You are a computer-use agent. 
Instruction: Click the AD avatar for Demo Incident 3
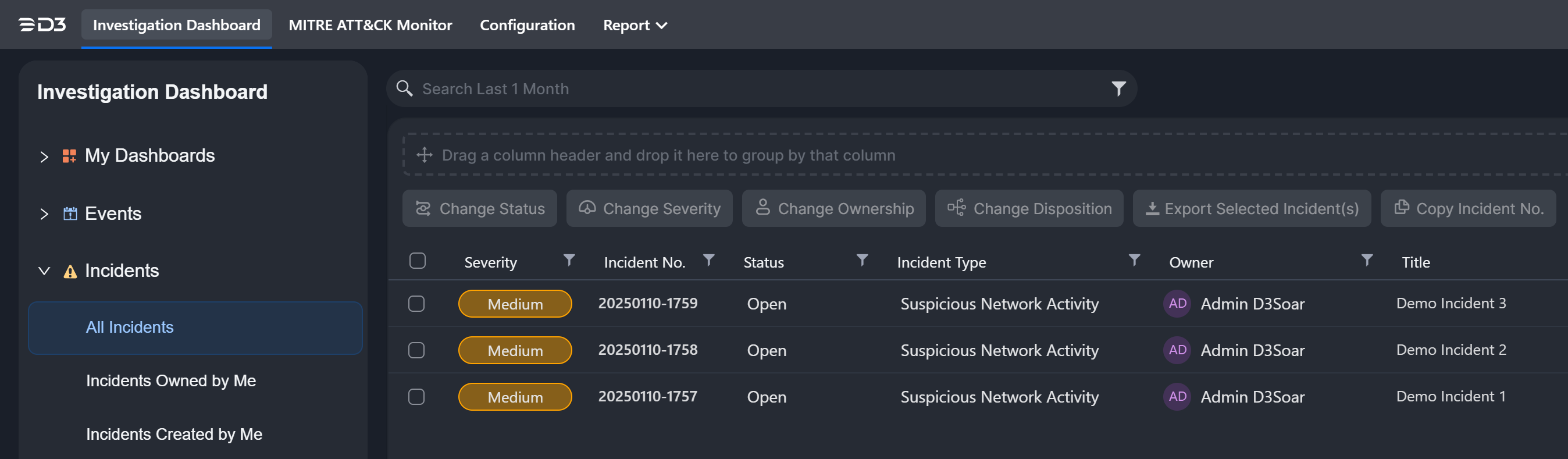(x=1177, y=303)
